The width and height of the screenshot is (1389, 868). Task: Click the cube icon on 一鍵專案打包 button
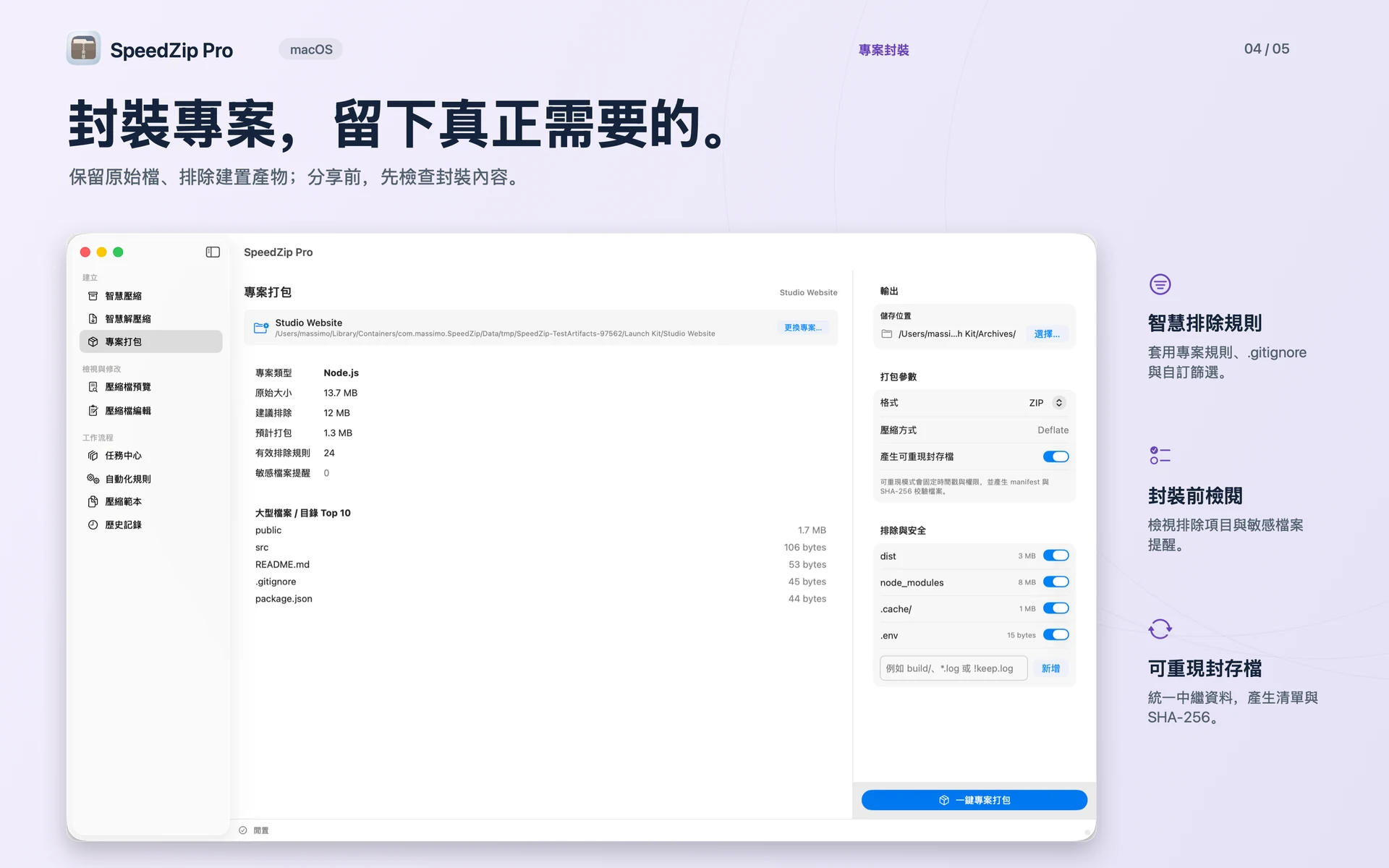click(x=944, y=800)
